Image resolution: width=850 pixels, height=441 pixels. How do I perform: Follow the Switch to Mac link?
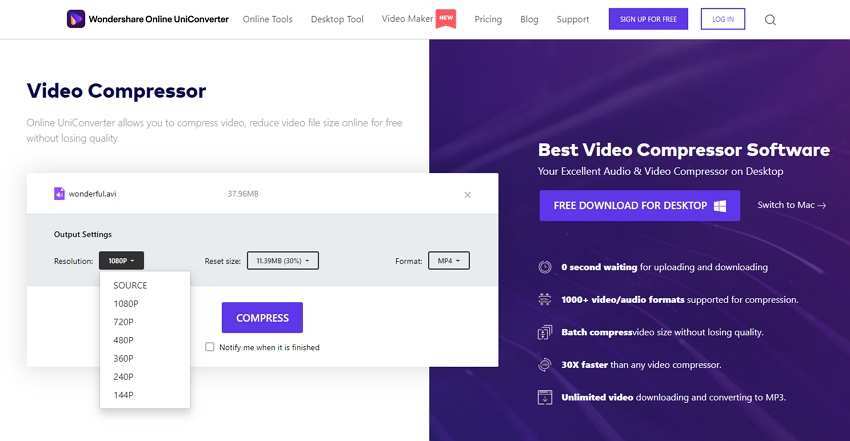click(791, 205)
